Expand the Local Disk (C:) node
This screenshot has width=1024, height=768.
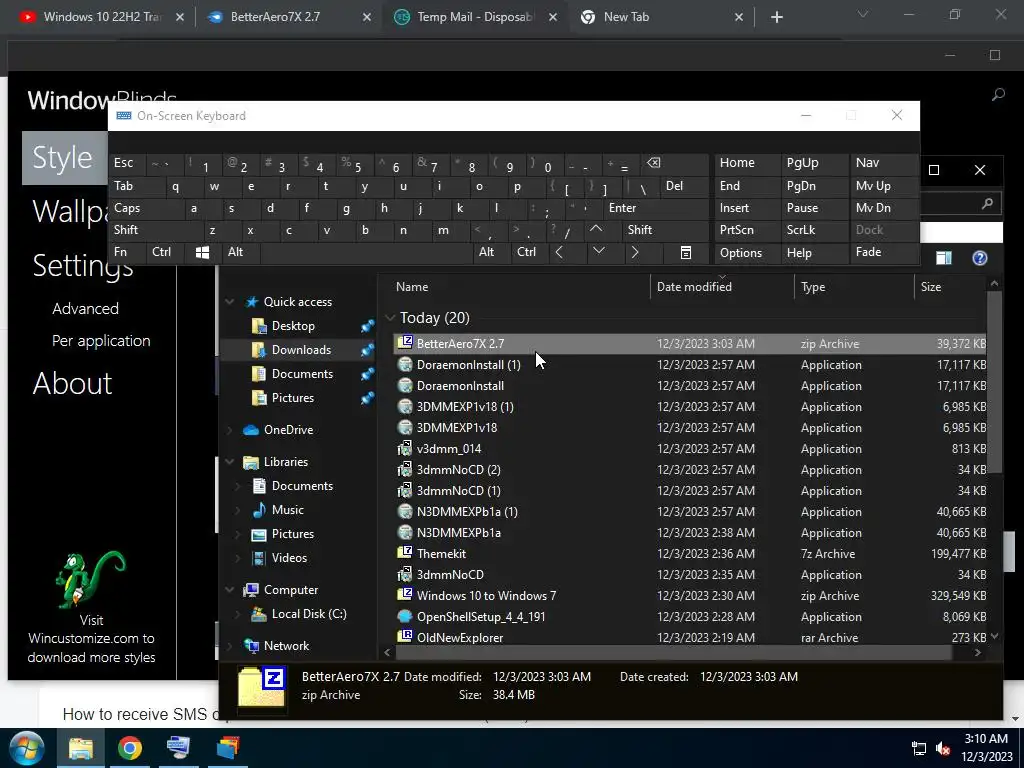coord(238,614)
